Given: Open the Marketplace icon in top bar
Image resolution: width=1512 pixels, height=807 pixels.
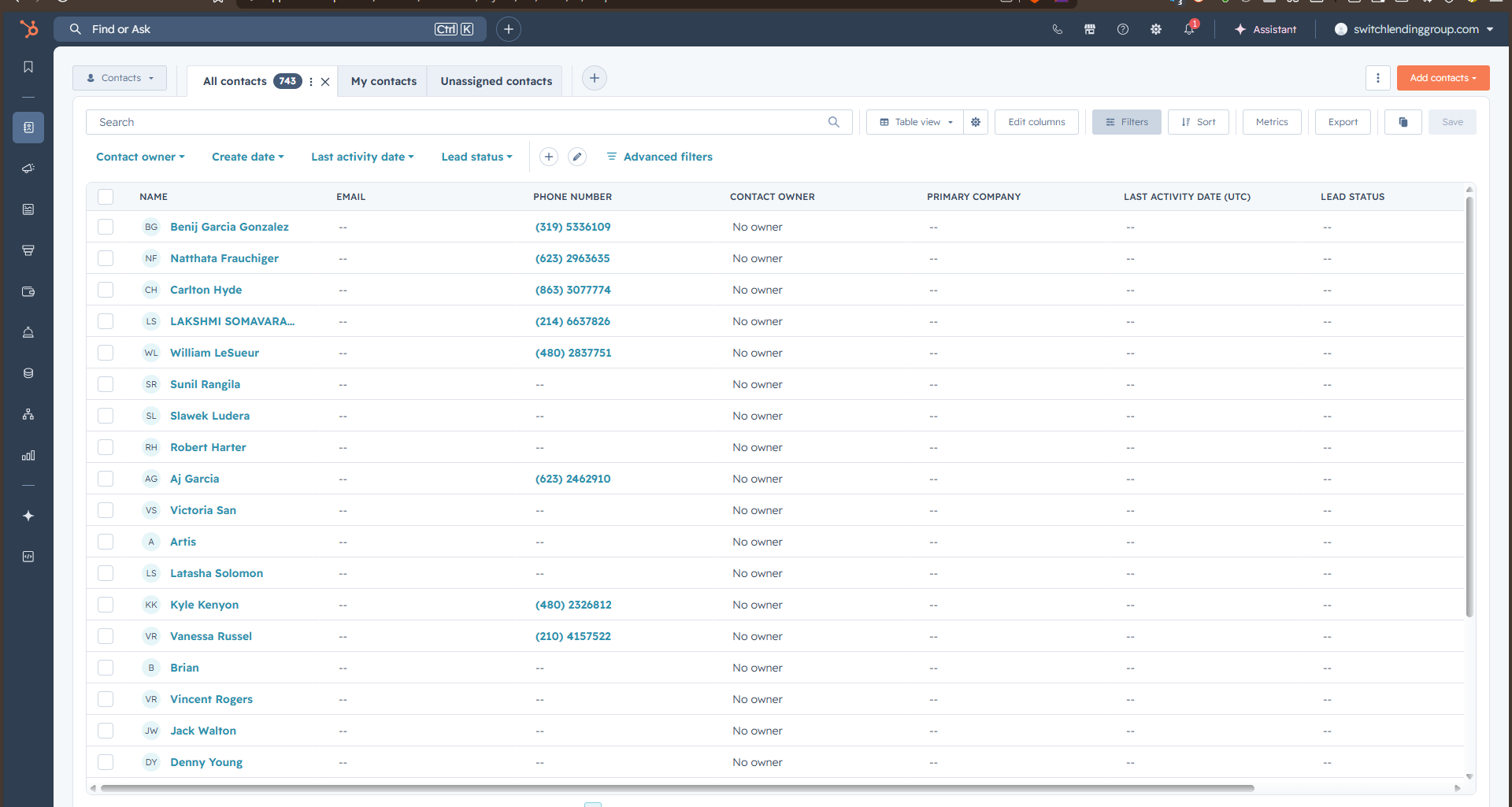Looking at the screenshot, I should click(x=1090, y=29).
